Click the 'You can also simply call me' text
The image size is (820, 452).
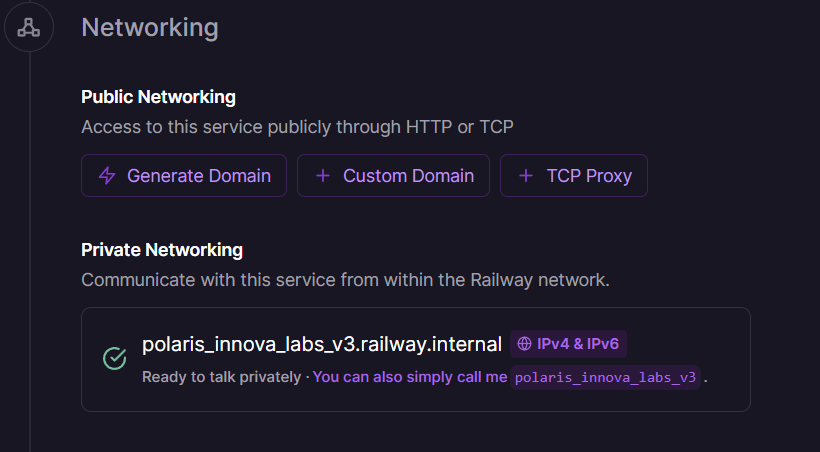coord(410,377)
